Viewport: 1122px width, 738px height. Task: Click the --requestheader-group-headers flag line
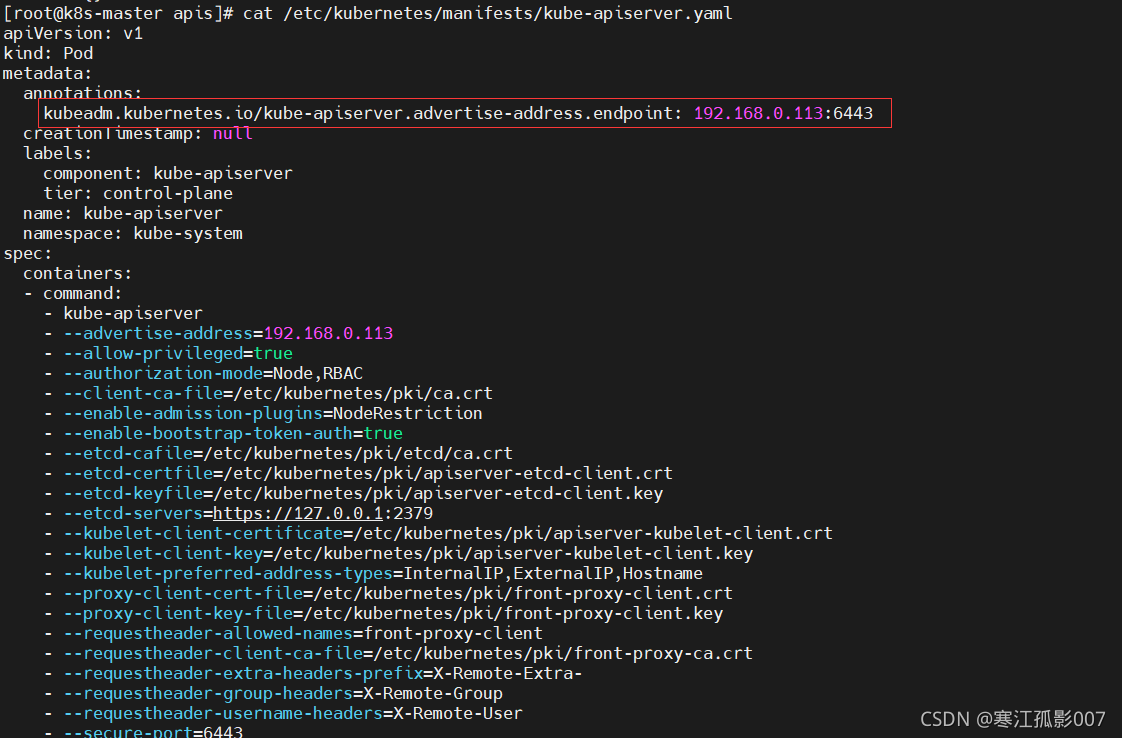coord(273,694)
